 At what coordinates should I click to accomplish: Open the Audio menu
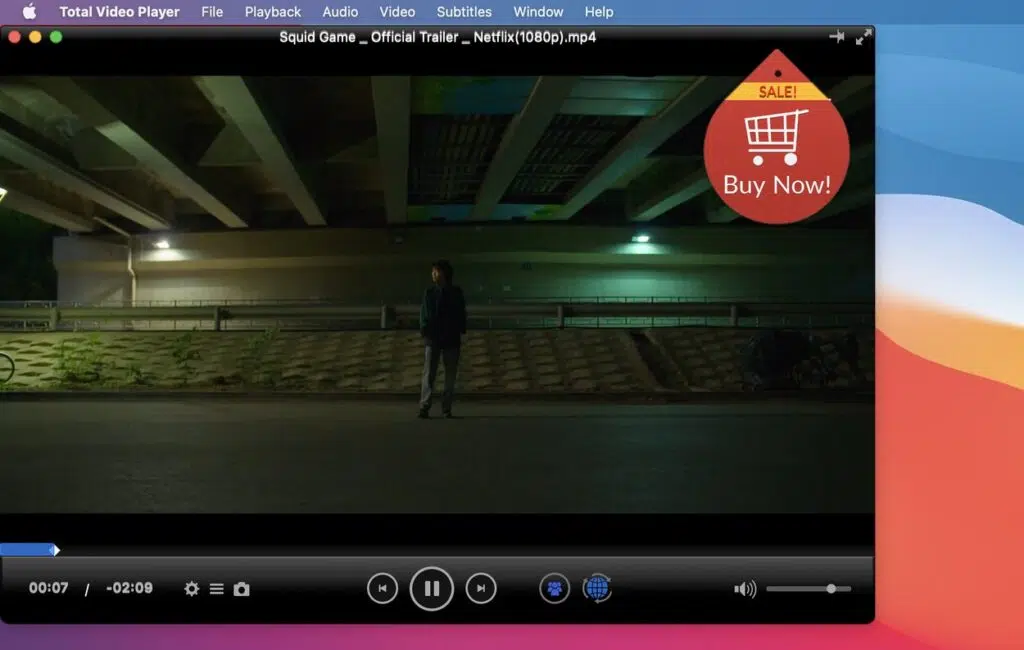pos(340,11)
